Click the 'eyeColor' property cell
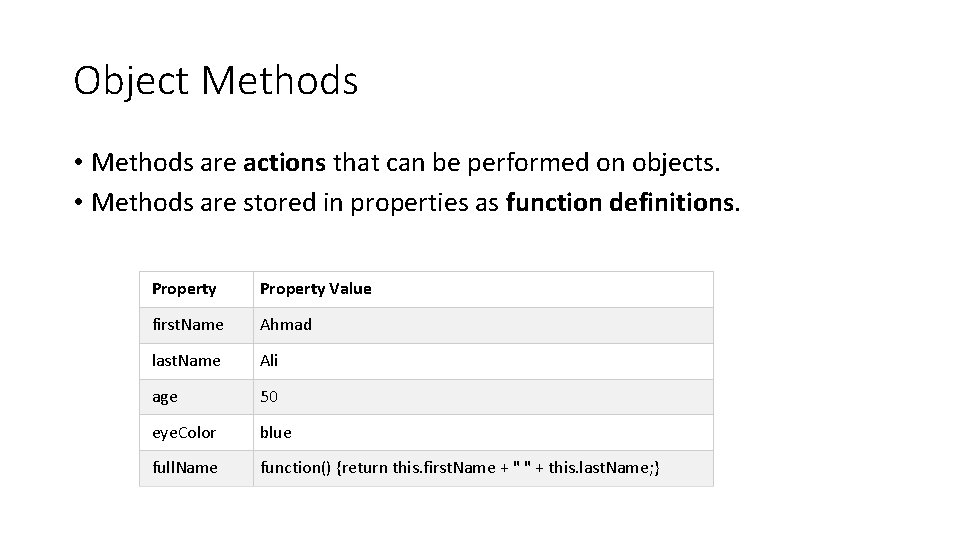Screen dimensions: 960x540 pyautogui.click(x=197, y=433)
